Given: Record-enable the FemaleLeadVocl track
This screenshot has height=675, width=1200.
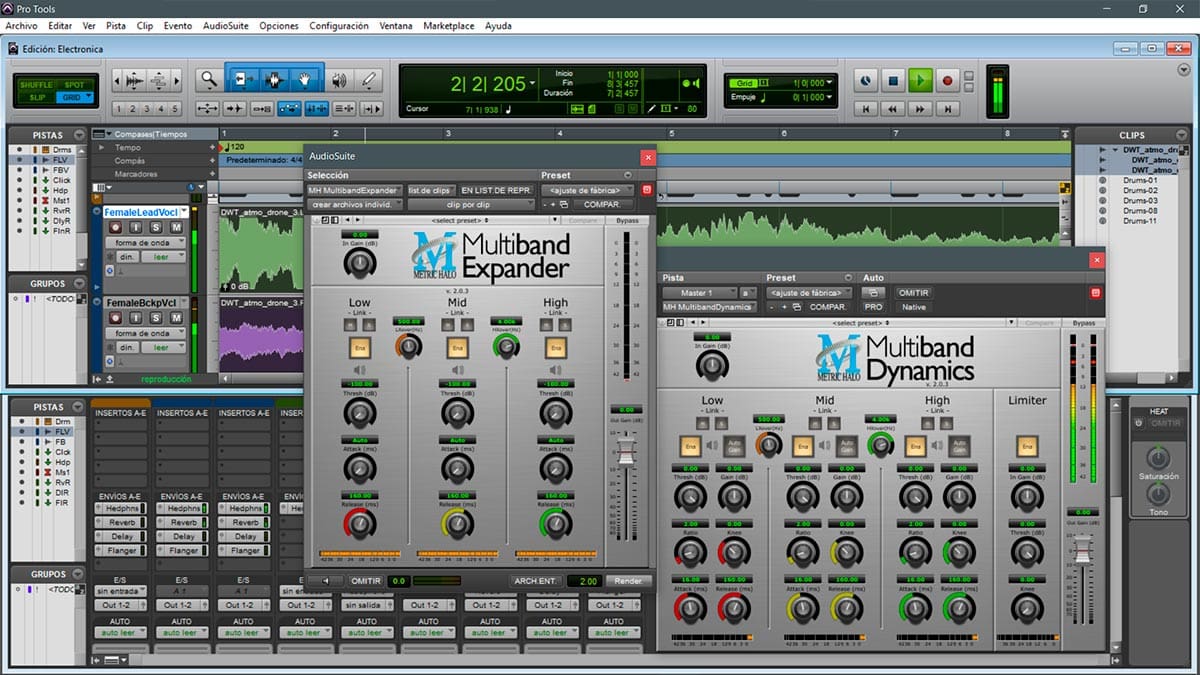Looking at the screenshot, I should tap(115, 228).
